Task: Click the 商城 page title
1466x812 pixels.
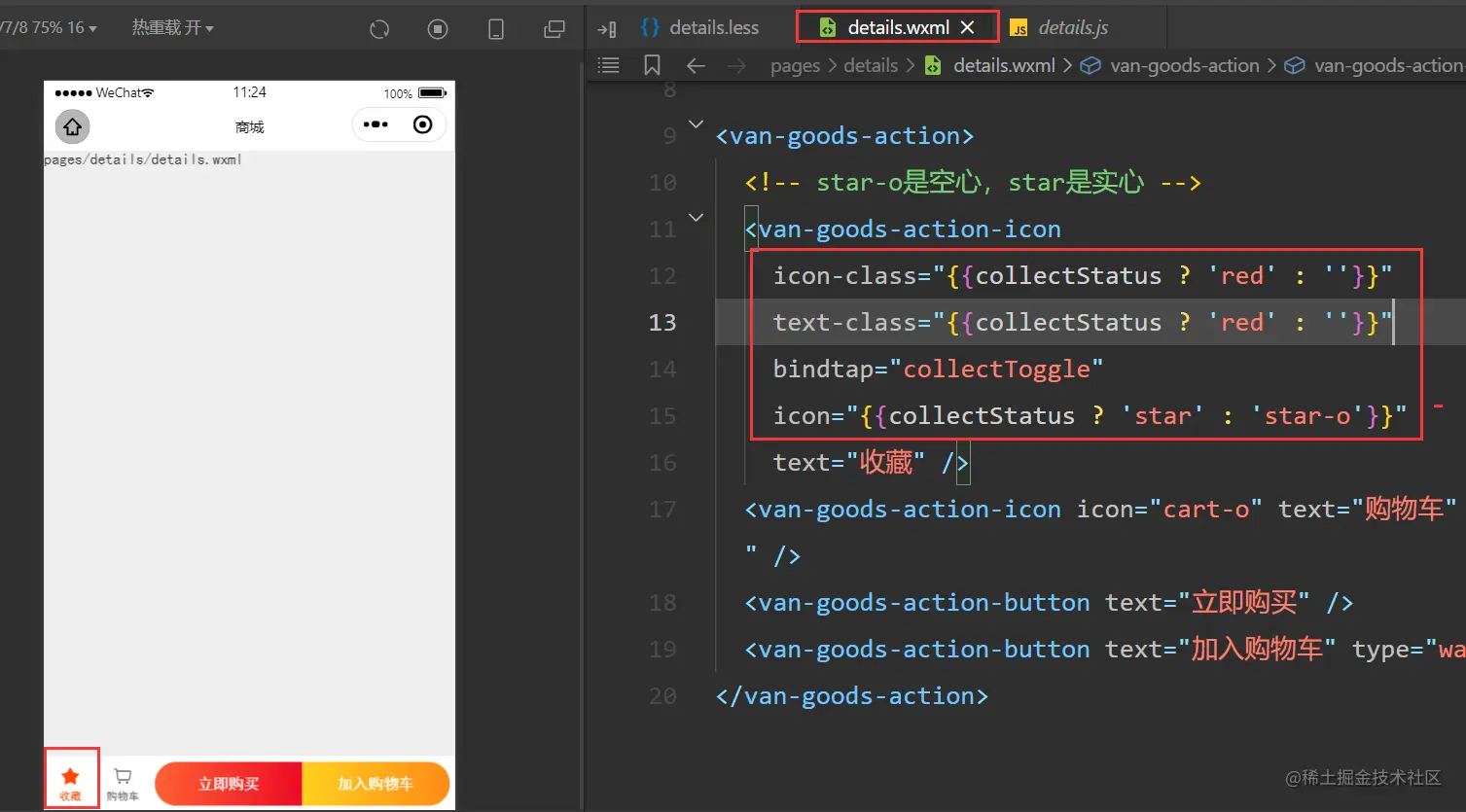Action: 250,126
